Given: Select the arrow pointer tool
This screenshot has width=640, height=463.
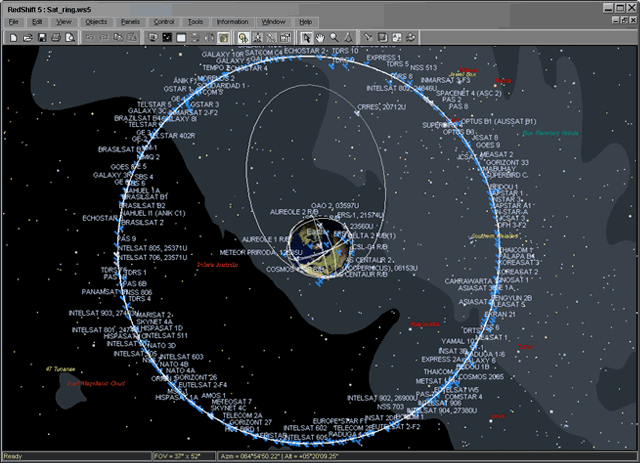Looking at the screenshot, I should pos(307,37).
